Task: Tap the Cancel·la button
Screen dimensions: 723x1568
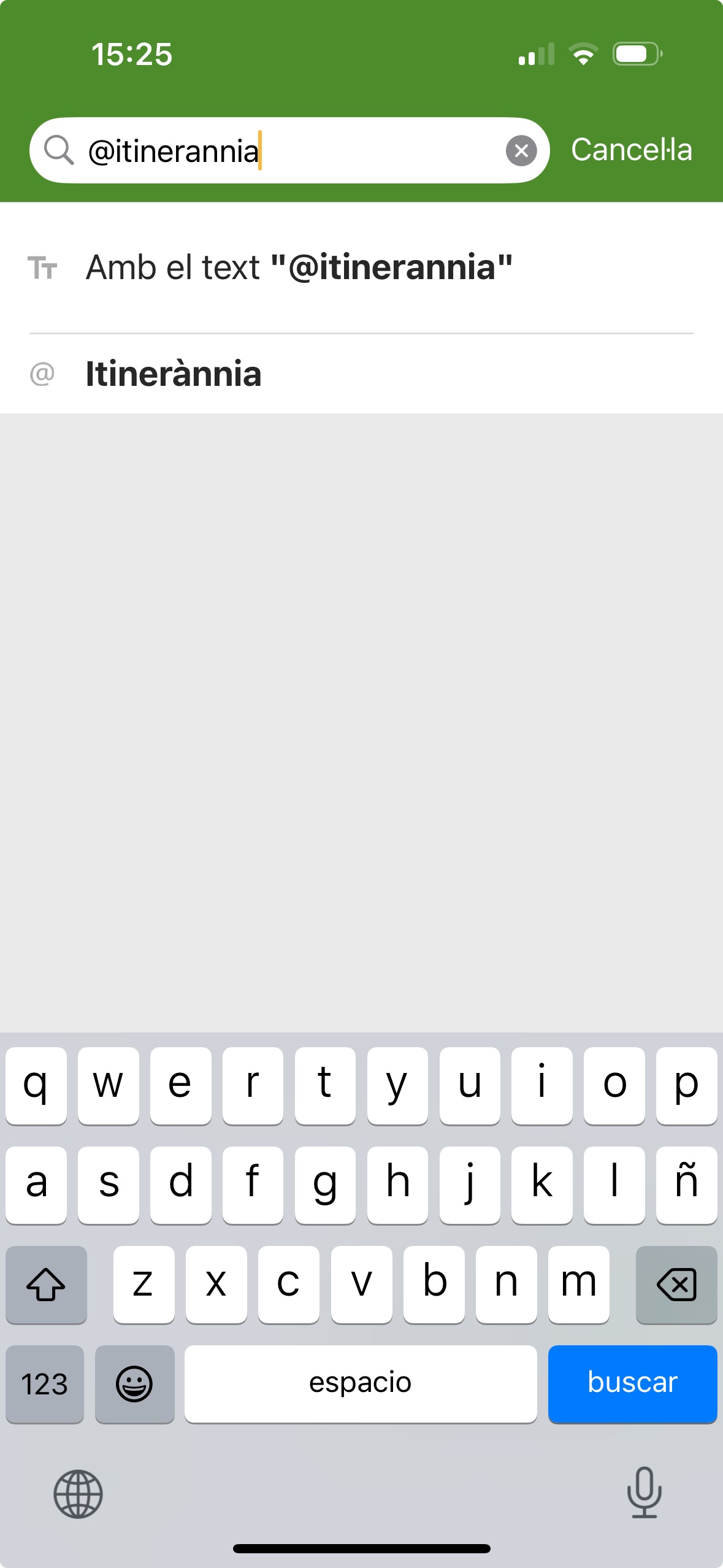Action: pyautogui.click(x=632, y=150)
